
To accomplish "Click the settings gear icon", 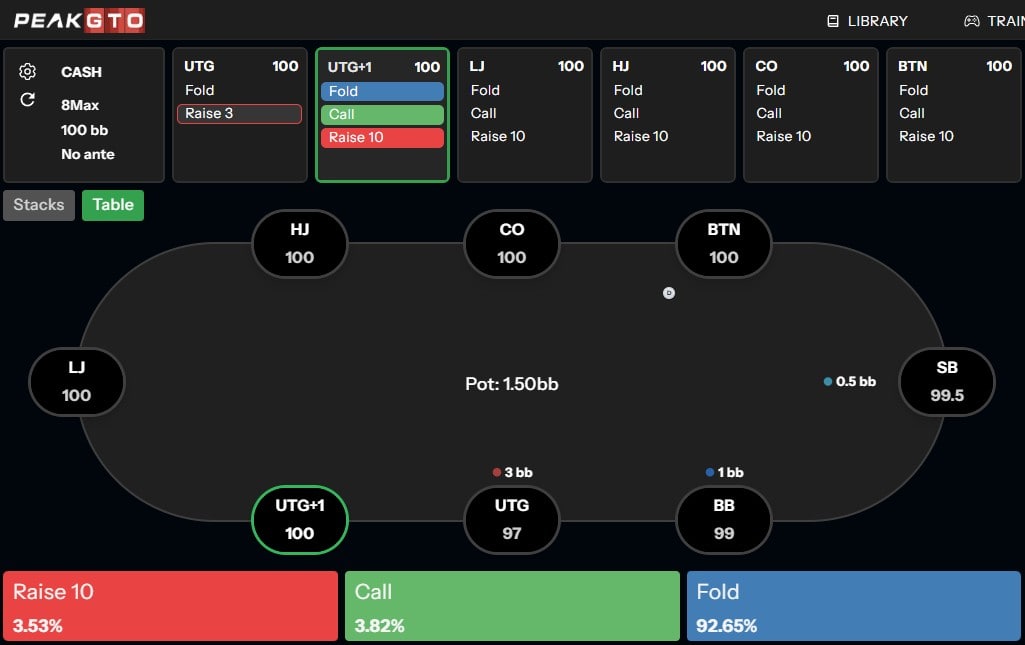I will [28, 72].
